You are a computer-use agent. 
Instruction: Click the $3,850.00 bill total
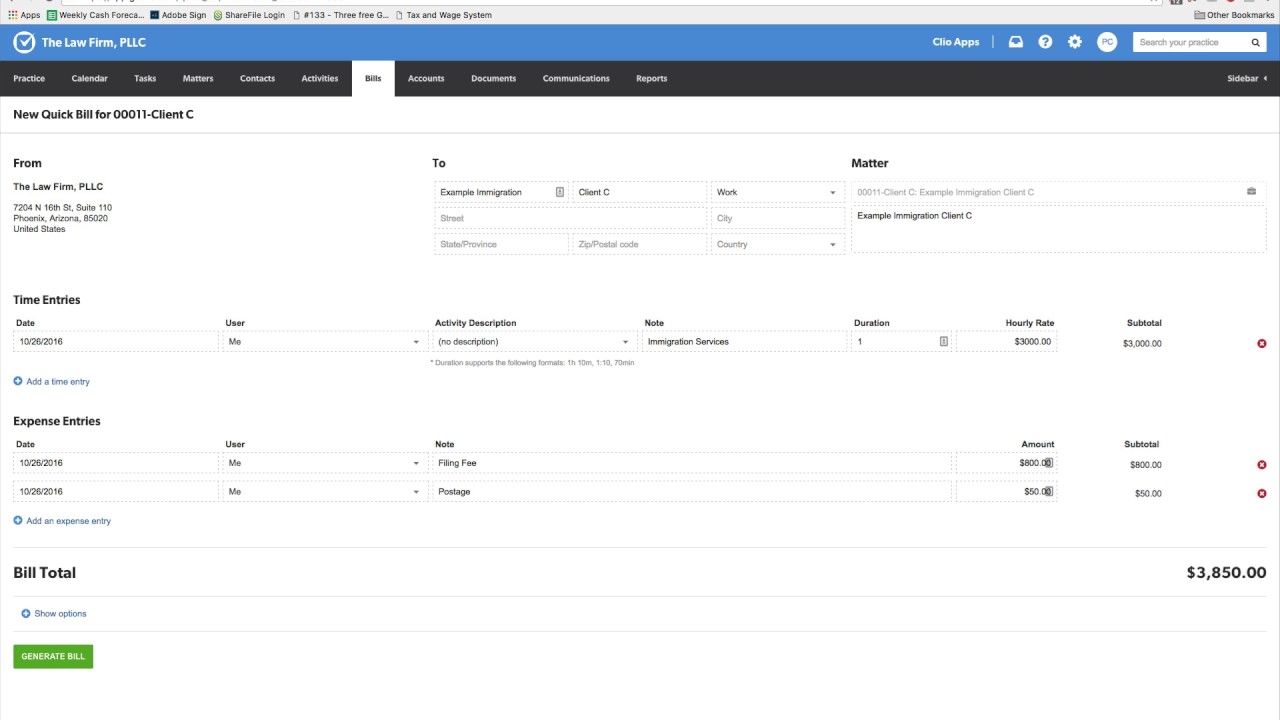[x=1226, y=573]
